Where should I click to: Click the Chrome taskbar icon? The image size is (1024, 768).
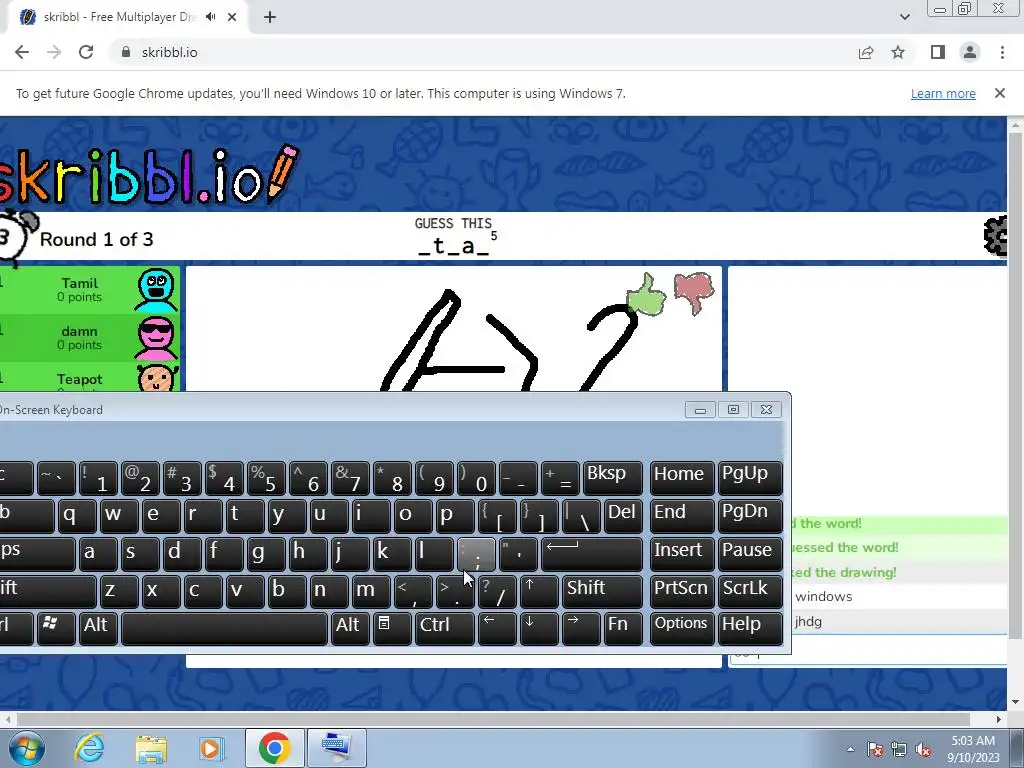[x=274, y=748]
